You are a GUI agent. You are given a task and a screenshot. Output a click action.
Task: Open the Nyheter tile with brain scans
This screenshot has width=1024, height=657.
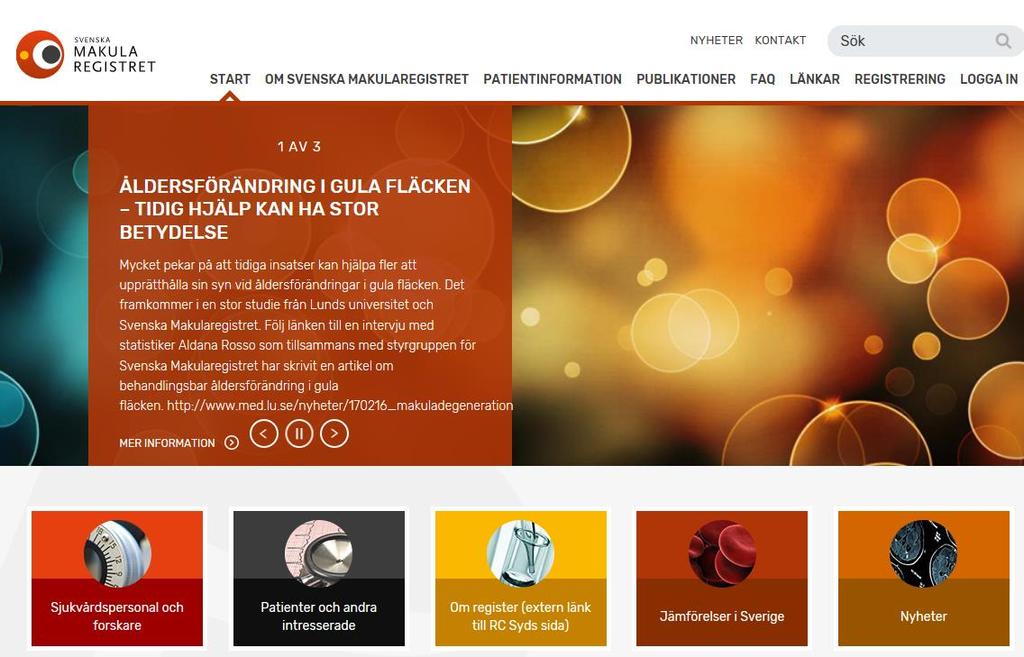(923, 553)
